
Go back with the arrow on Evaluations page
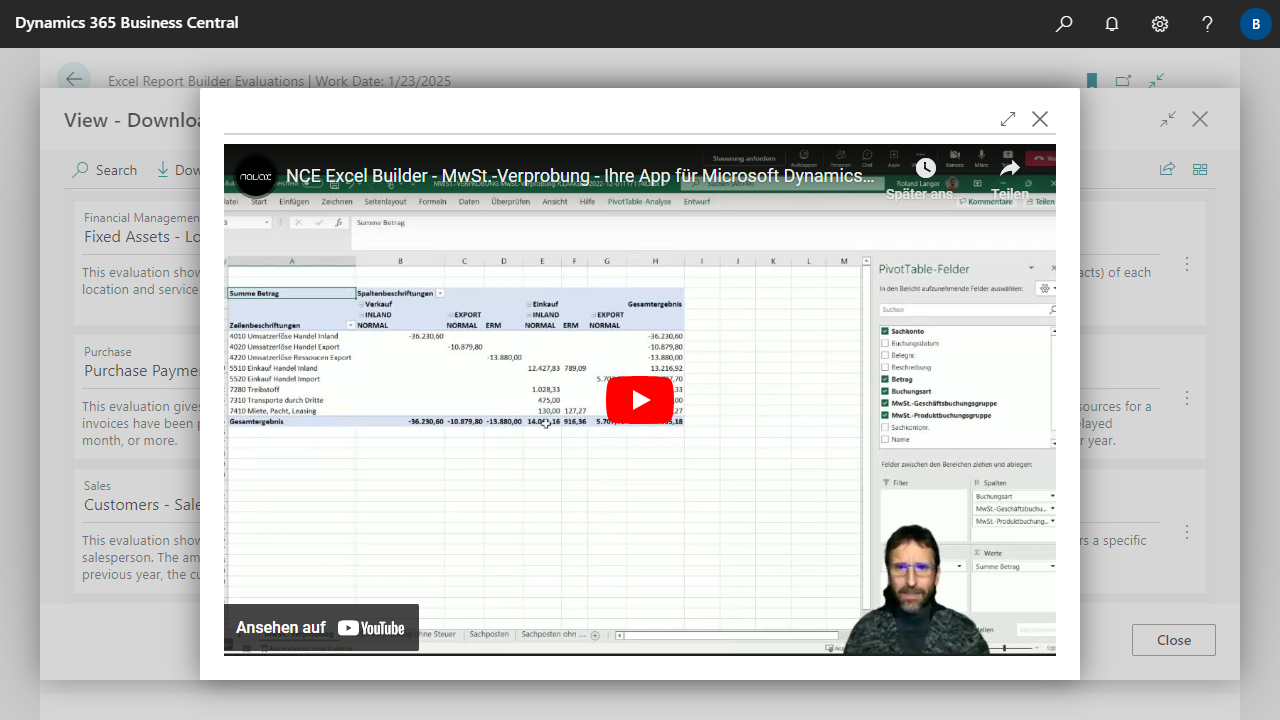(x=74, y=80)
